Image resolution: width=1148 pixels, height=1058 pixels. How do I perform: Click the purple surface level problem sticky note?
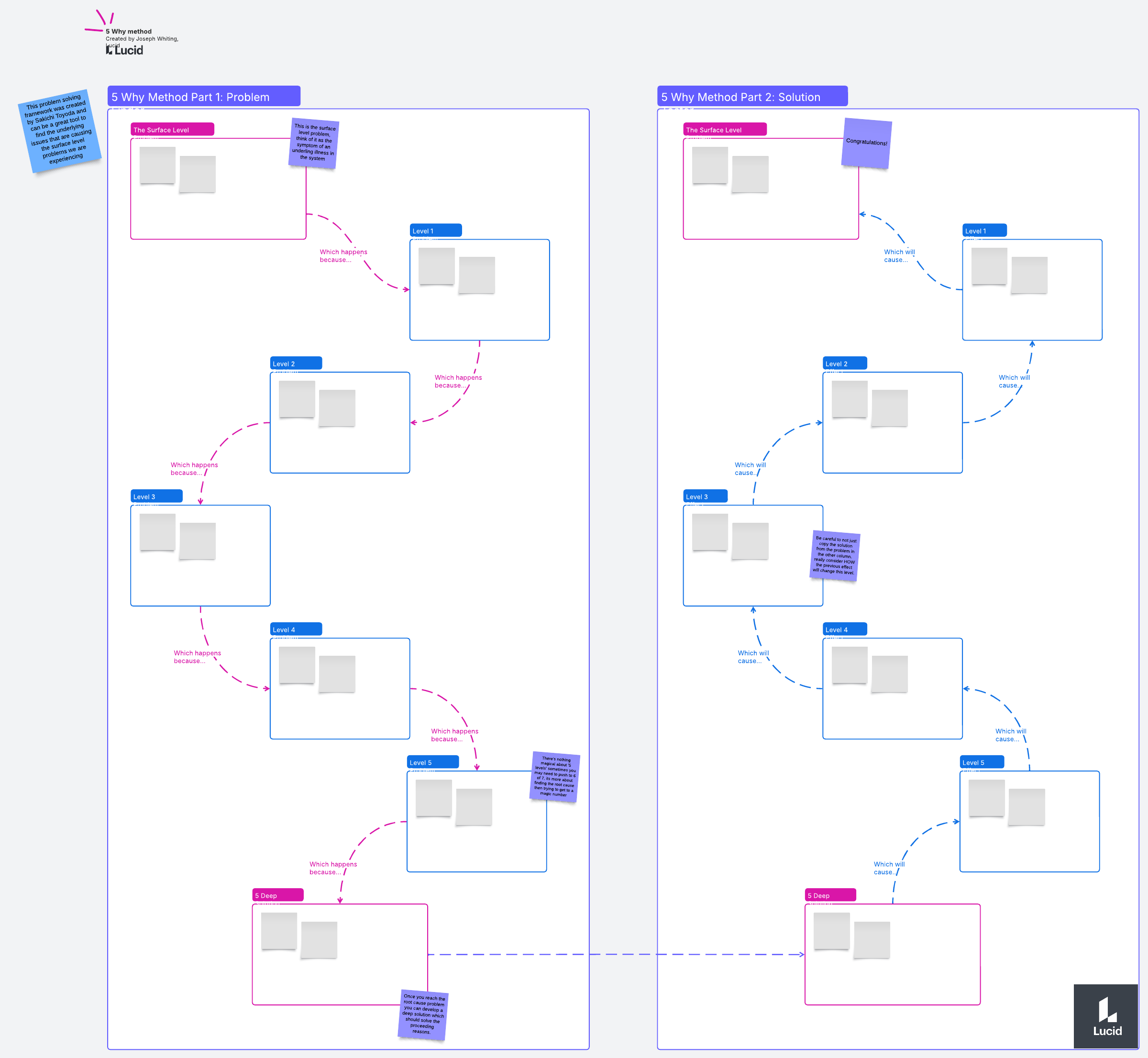pyautogui.click(x=313, y=143)
